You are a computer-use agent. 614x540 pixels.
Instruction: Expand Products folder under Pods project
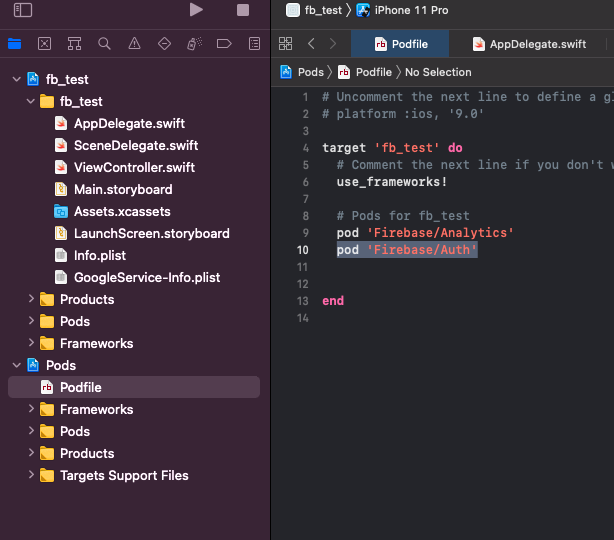pyautogui.click(x=31, y=453)
